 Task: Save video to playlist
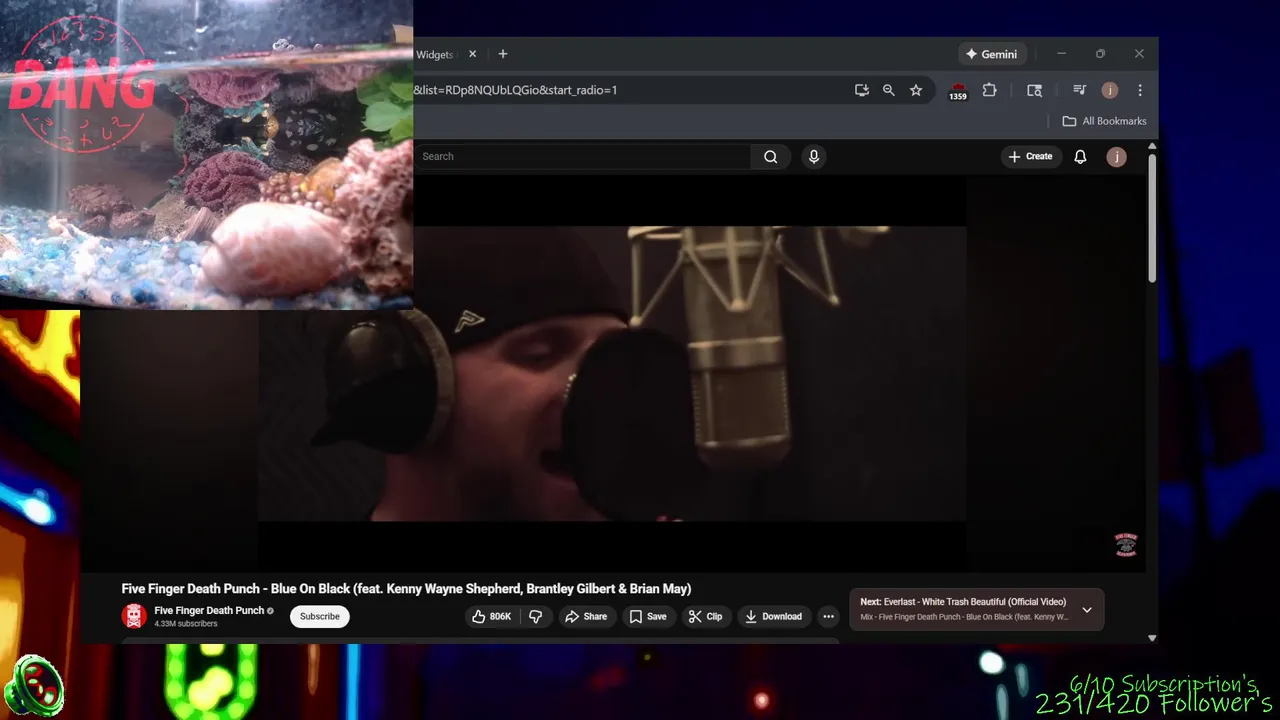[648, 616]
